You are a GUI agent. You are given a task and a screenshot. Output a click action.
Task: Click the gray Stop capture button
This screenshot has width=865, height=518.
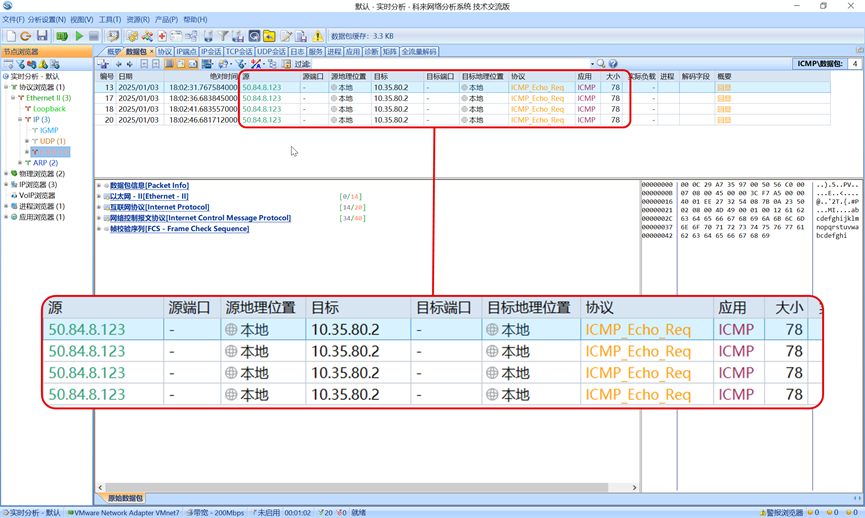click(93, 36)
